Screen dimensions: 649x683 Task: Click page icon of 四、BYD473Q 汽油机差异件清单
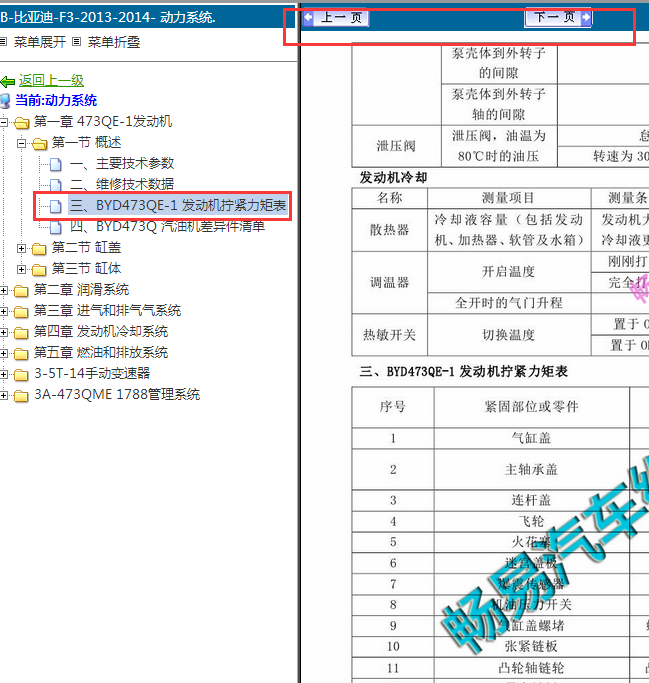point(55,227)
